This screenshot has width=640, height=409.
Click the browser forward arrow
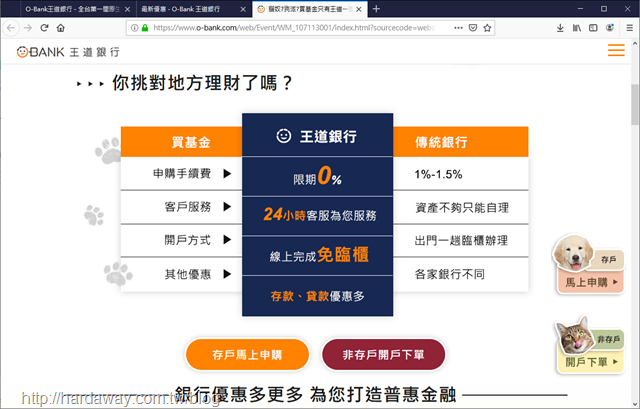click(x=28, y=28)
